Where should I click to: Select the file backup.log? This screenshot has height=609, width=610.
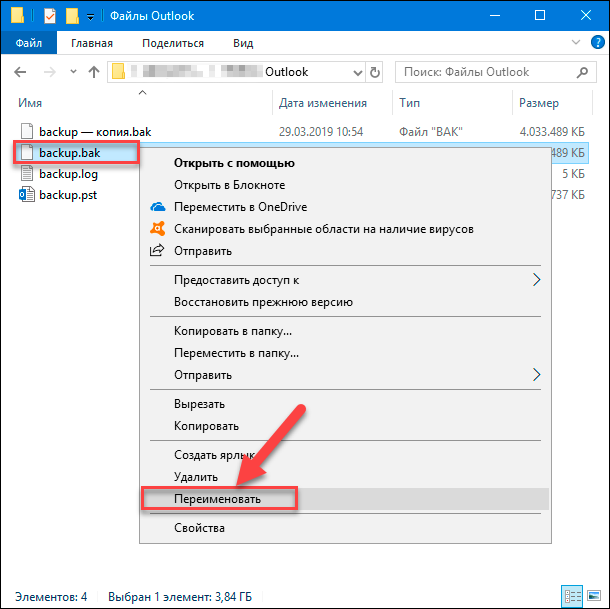68,174
